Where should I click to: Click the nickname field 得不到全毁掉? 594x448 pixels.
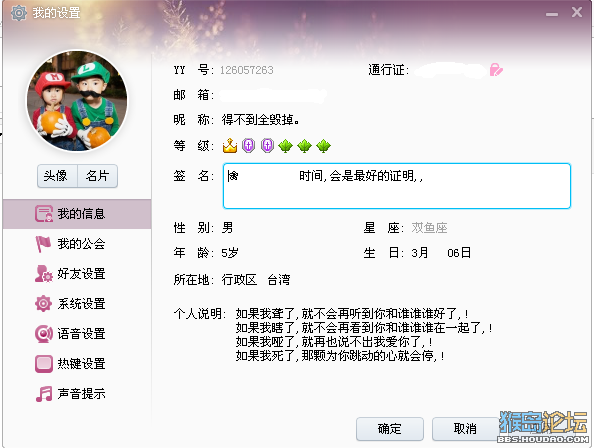(261, 120)
